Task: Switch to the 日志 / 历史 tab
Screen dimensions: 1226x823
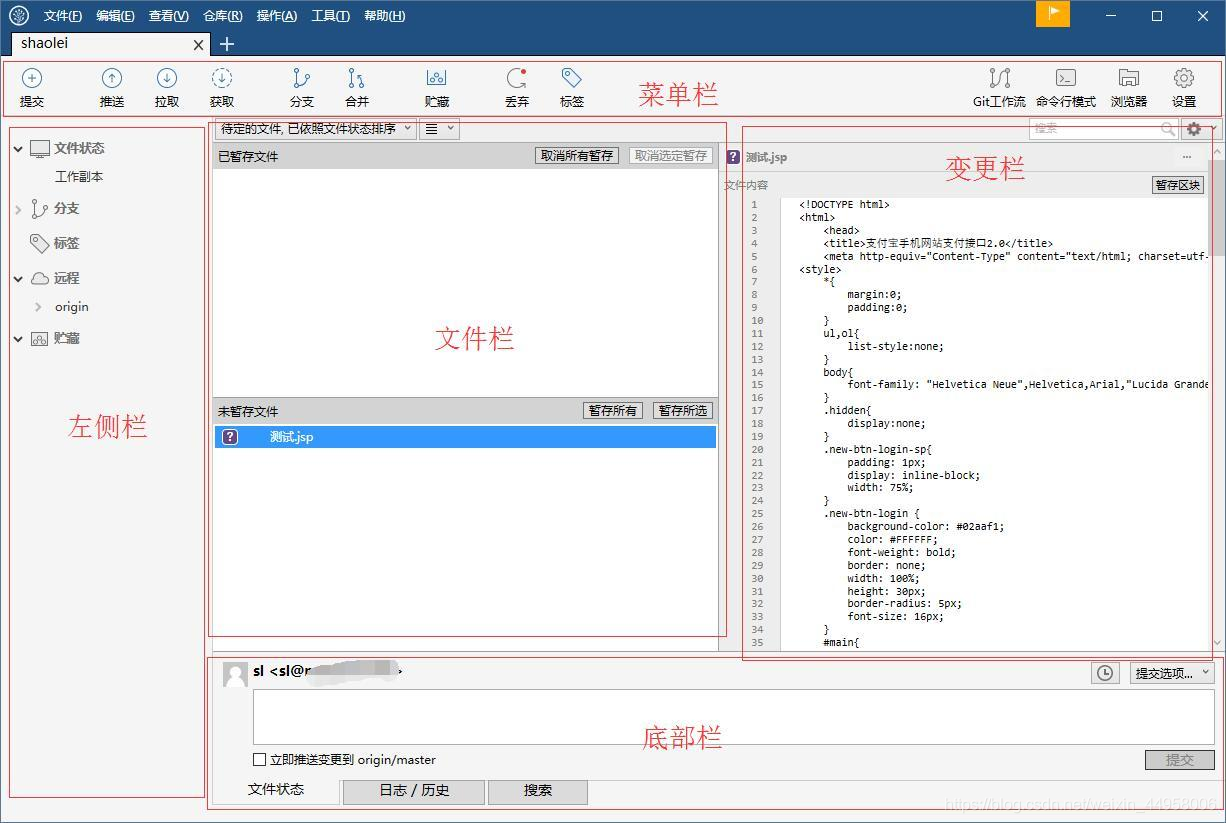Action: click(414, 790)
